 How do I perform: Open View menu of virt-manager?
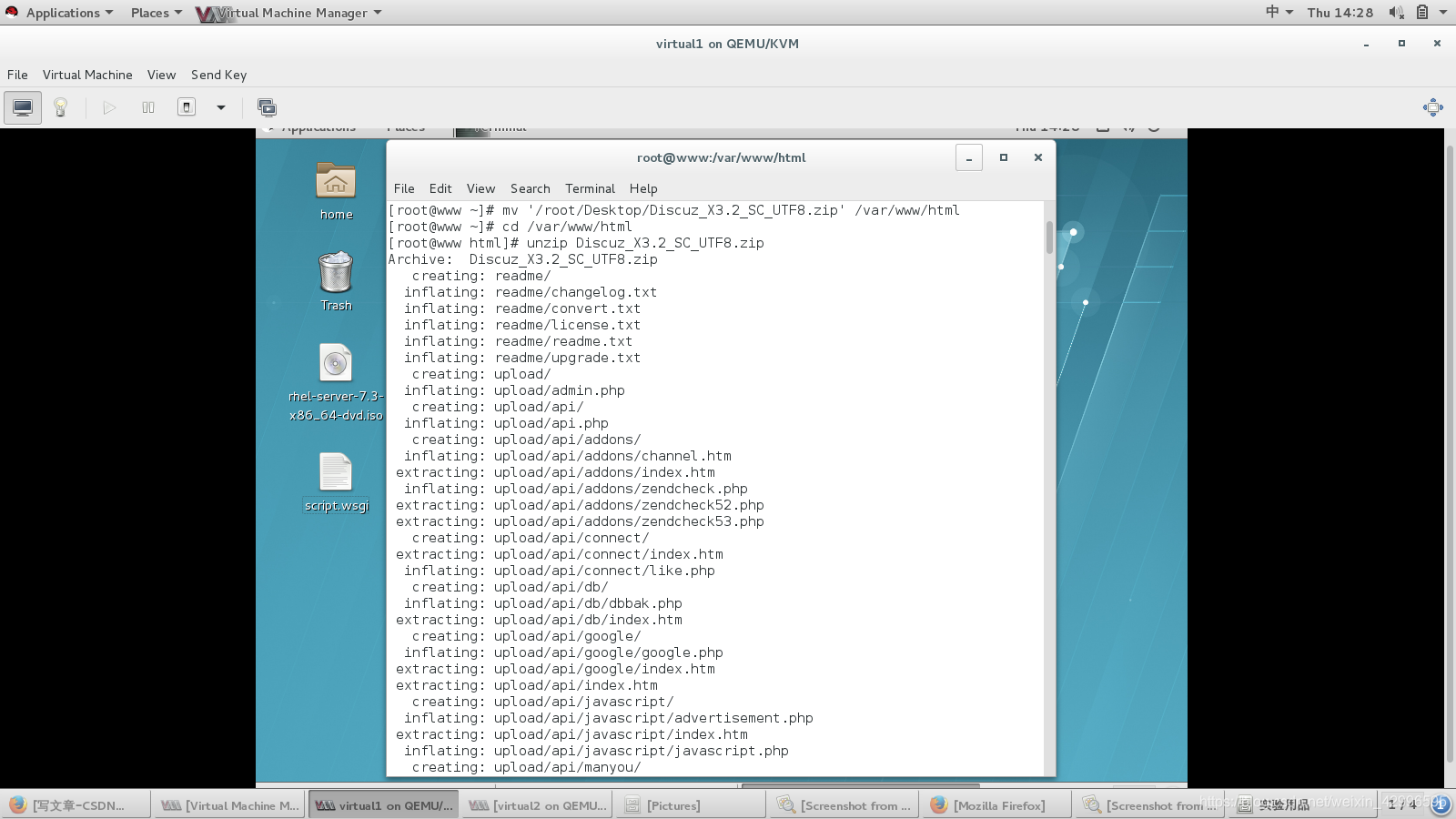[x=161, y=75]
